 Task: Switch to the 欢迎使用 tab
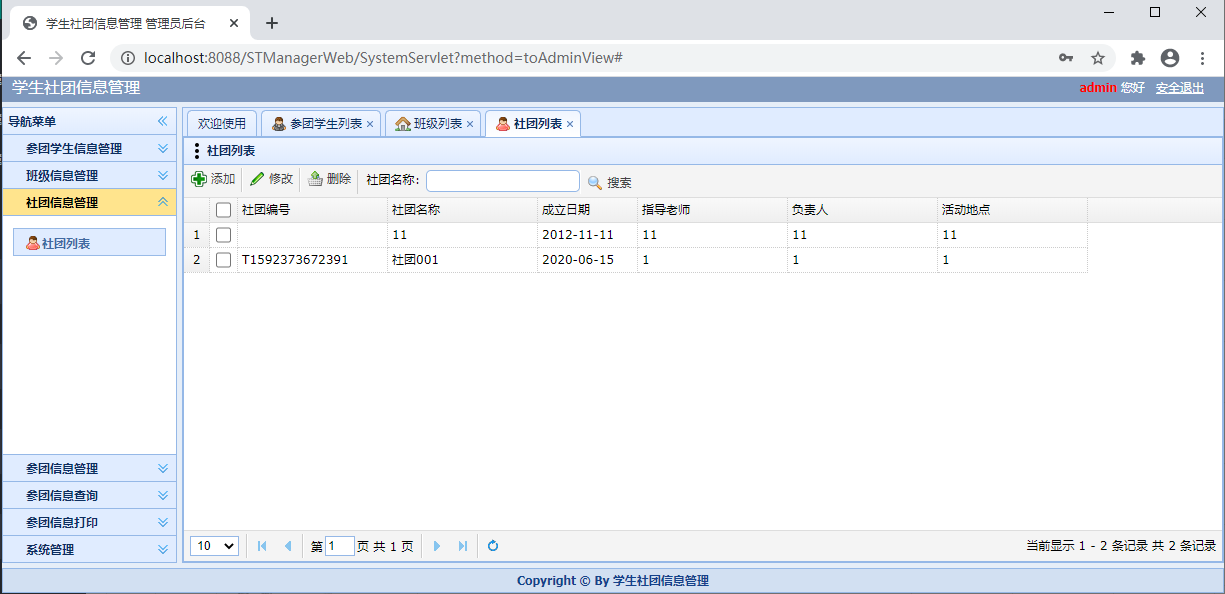pos(221,124)
